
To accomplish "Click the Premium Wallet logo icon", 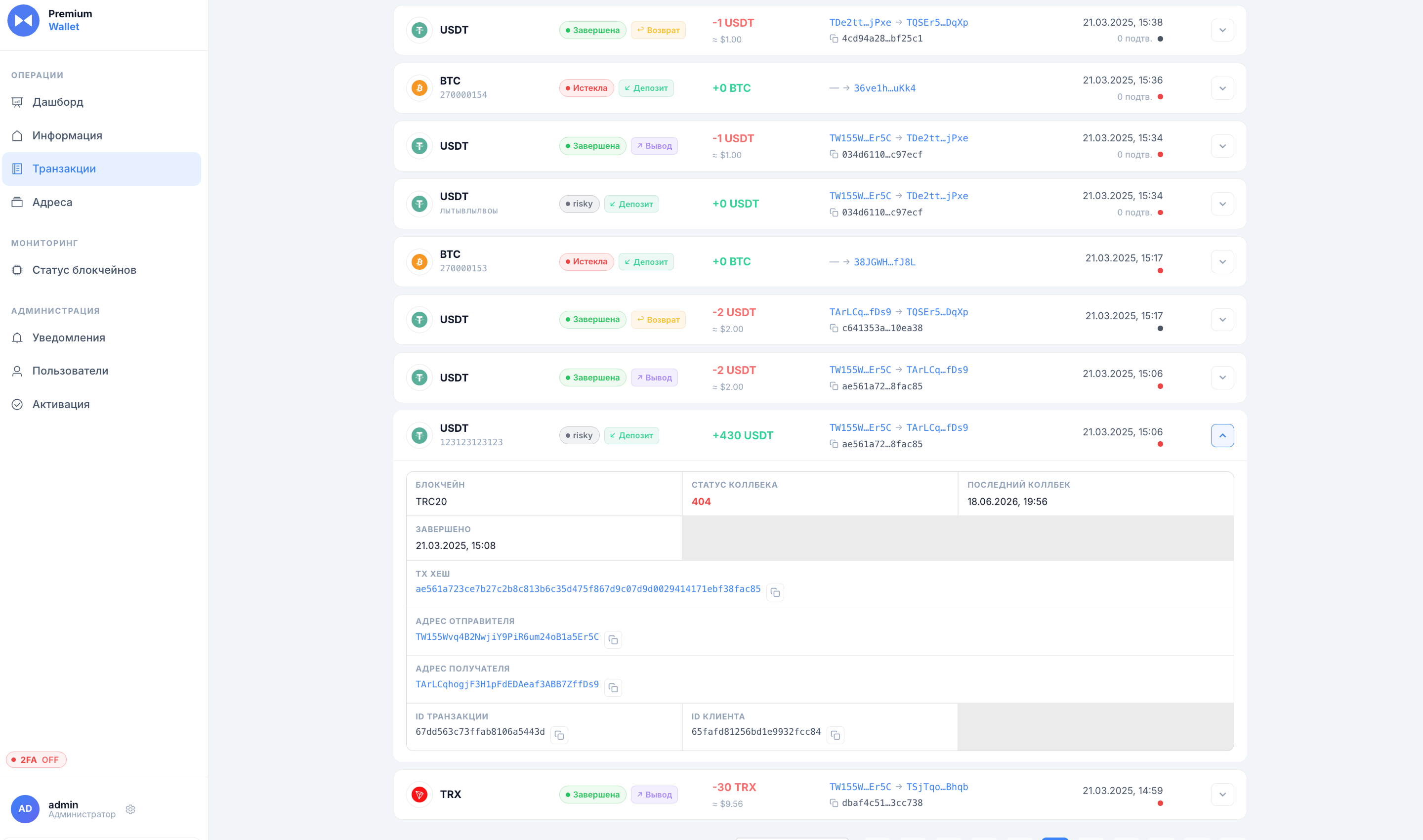I will click(x=23, y=20).
